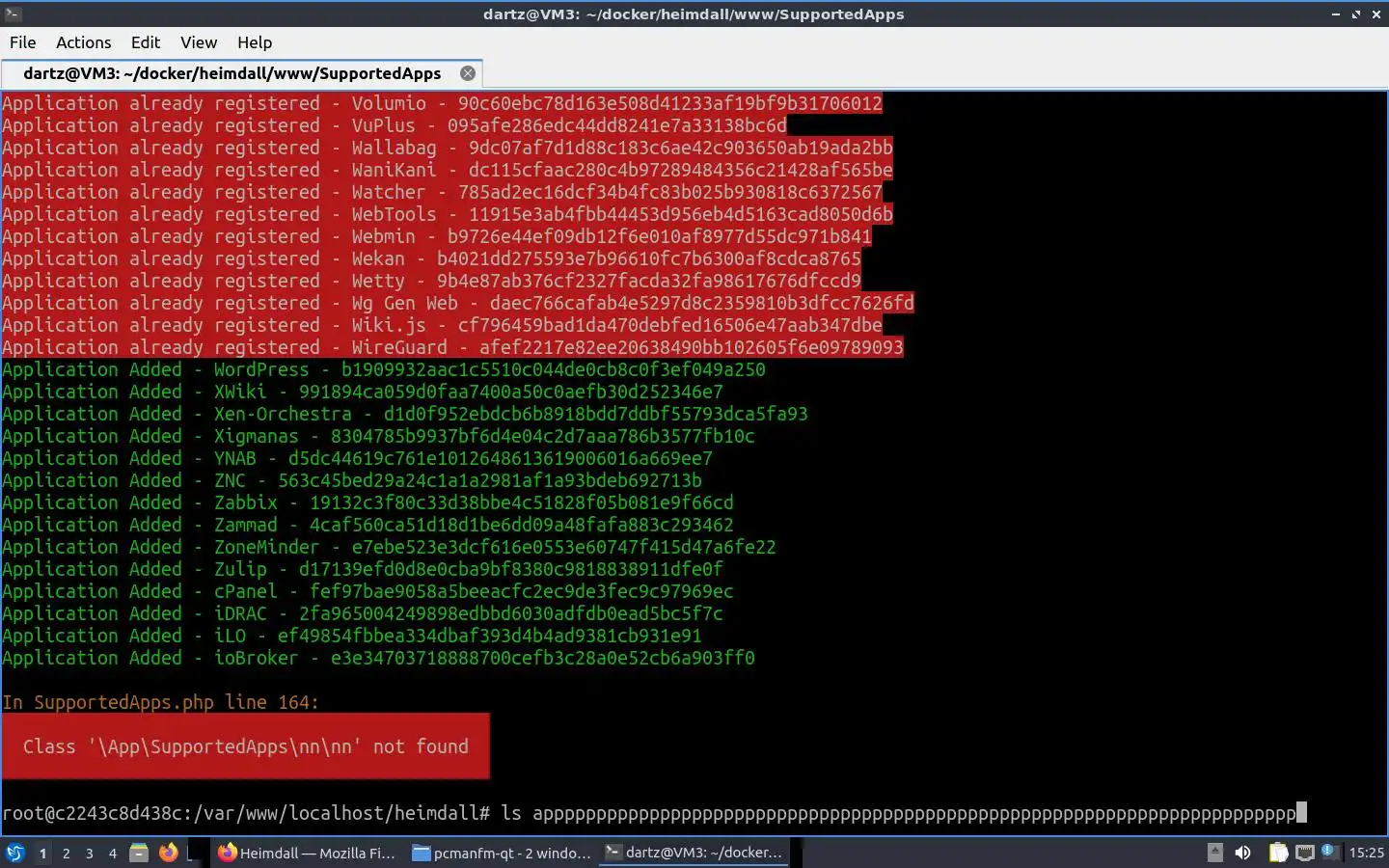This screenshot has height=868, width=1389.
Task: Click the Xen-Orchestra Application Added line
Action: 405,414
